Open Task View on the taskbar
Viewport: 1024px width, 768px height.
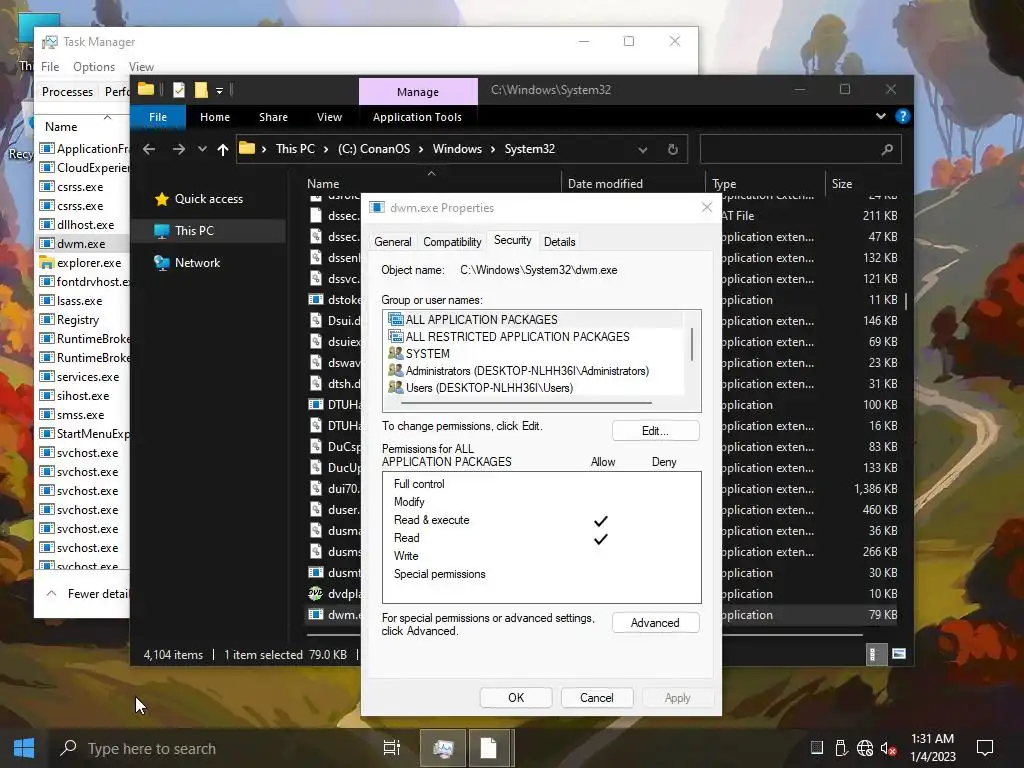[392, 748]
